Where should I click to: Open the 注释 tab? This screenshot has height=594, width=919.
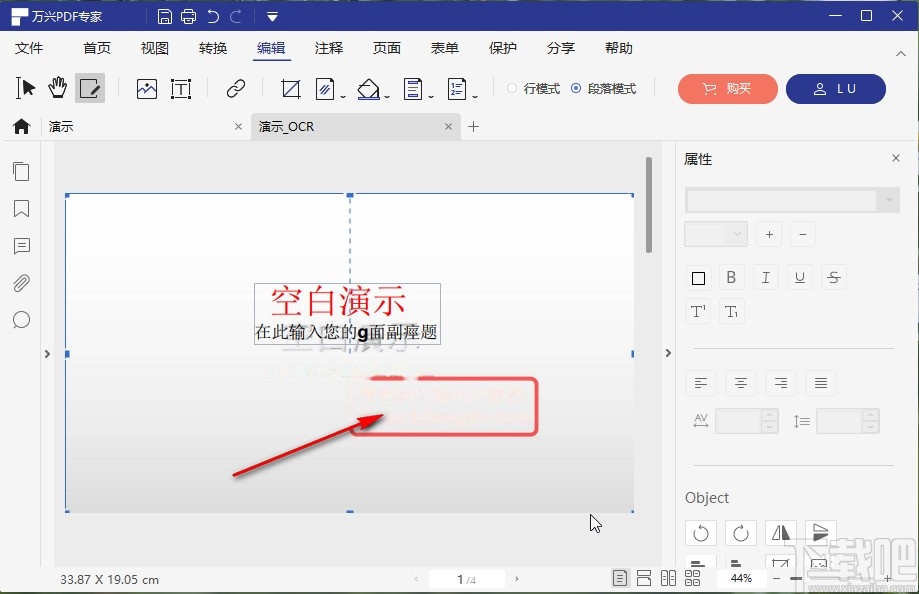[329, 48]
